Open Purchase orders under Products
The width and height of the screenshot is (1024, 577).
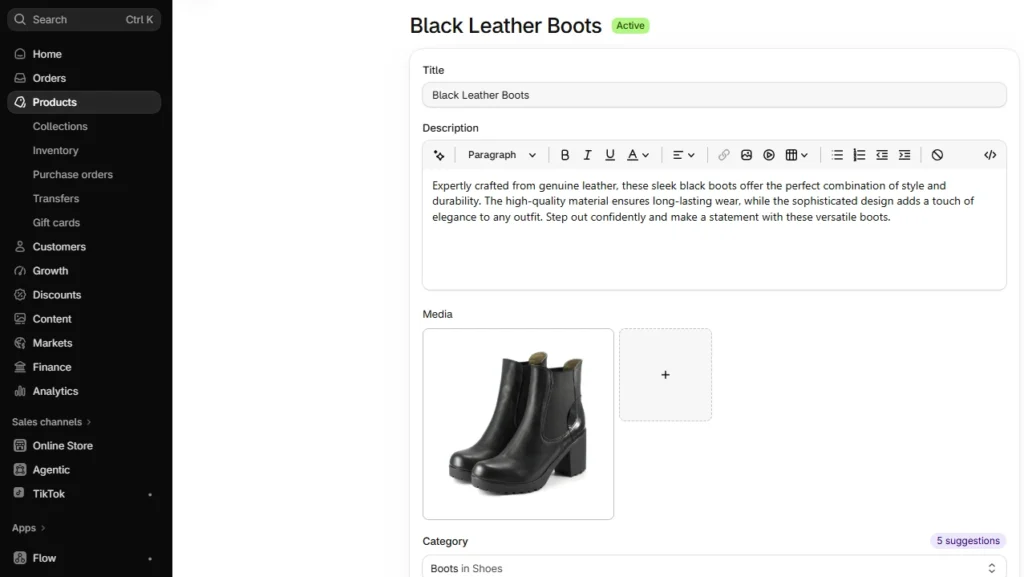(x=72, y=175)
